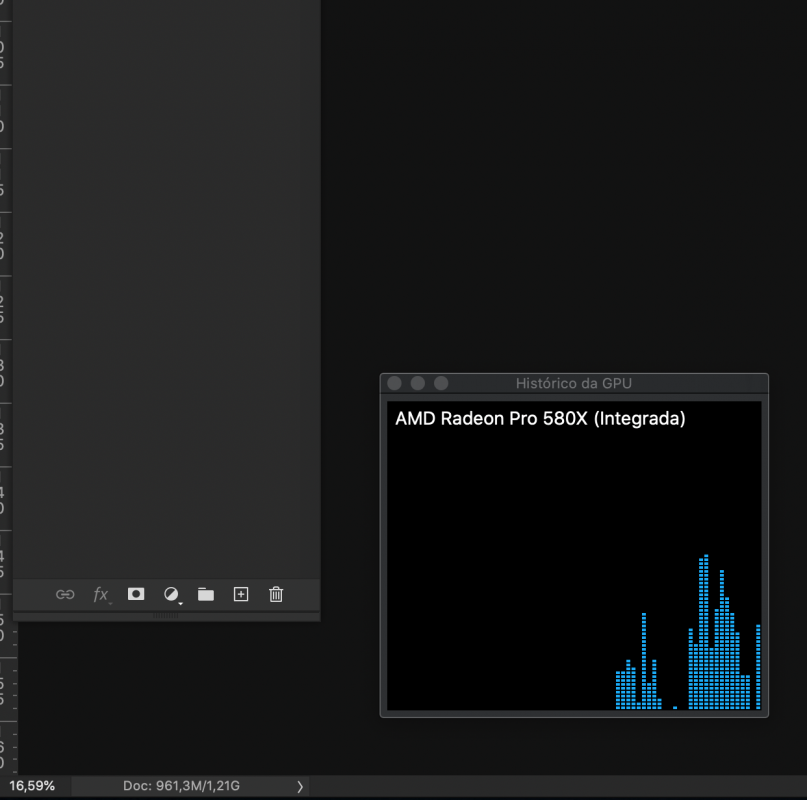Screen dimensions: 807x800
Task: Zoom the Histórico da GPU window
Action: (x=441, y=383)
